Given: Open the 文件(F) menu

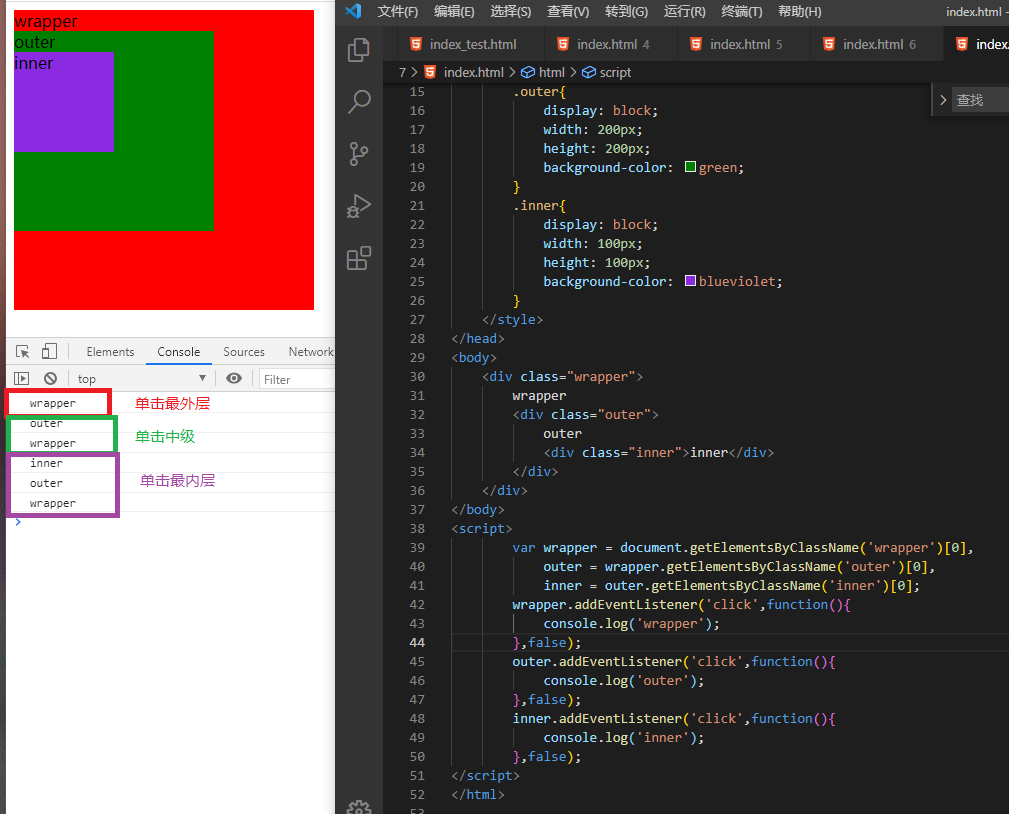Looking at the screenshot, I should click(398, 12).
